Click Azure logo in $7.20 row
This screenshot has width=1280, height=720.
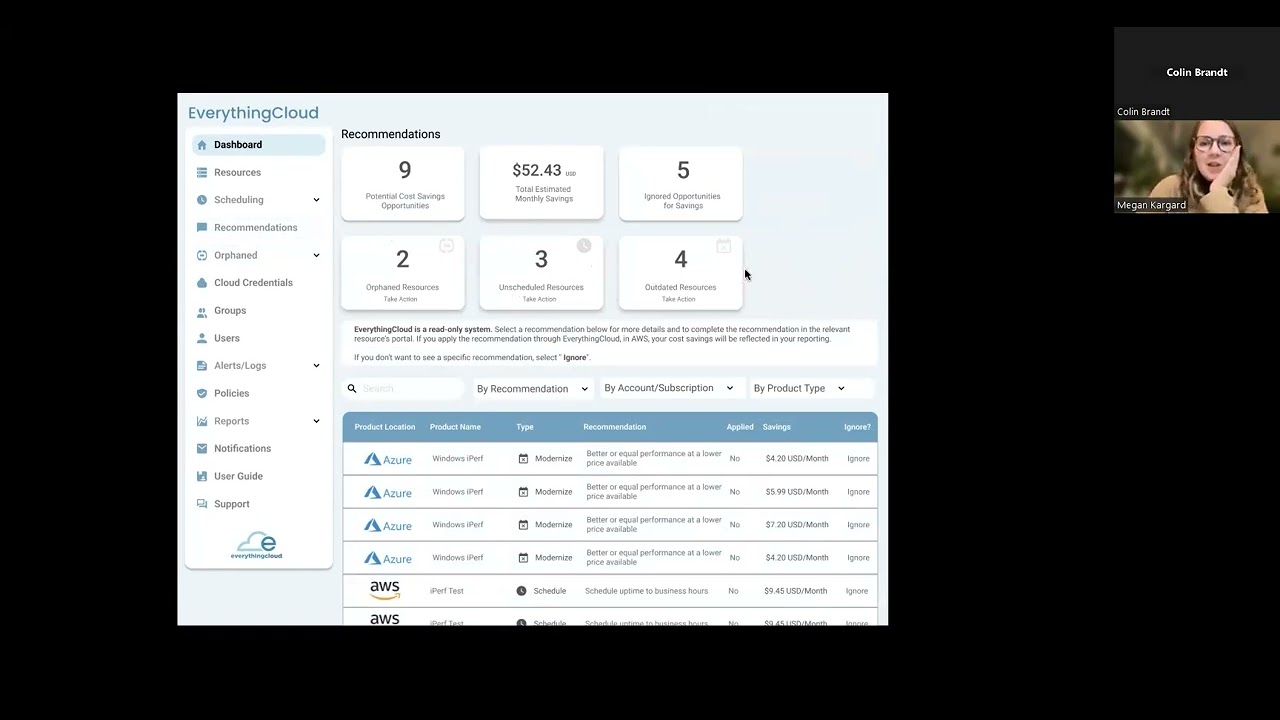click(x=388, y=525)
